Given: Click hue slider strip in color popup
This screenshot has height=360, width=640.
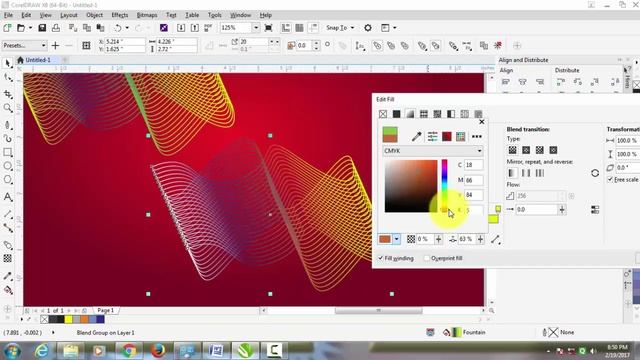Looking at the screenshot, I should click(x=444, y=186).
